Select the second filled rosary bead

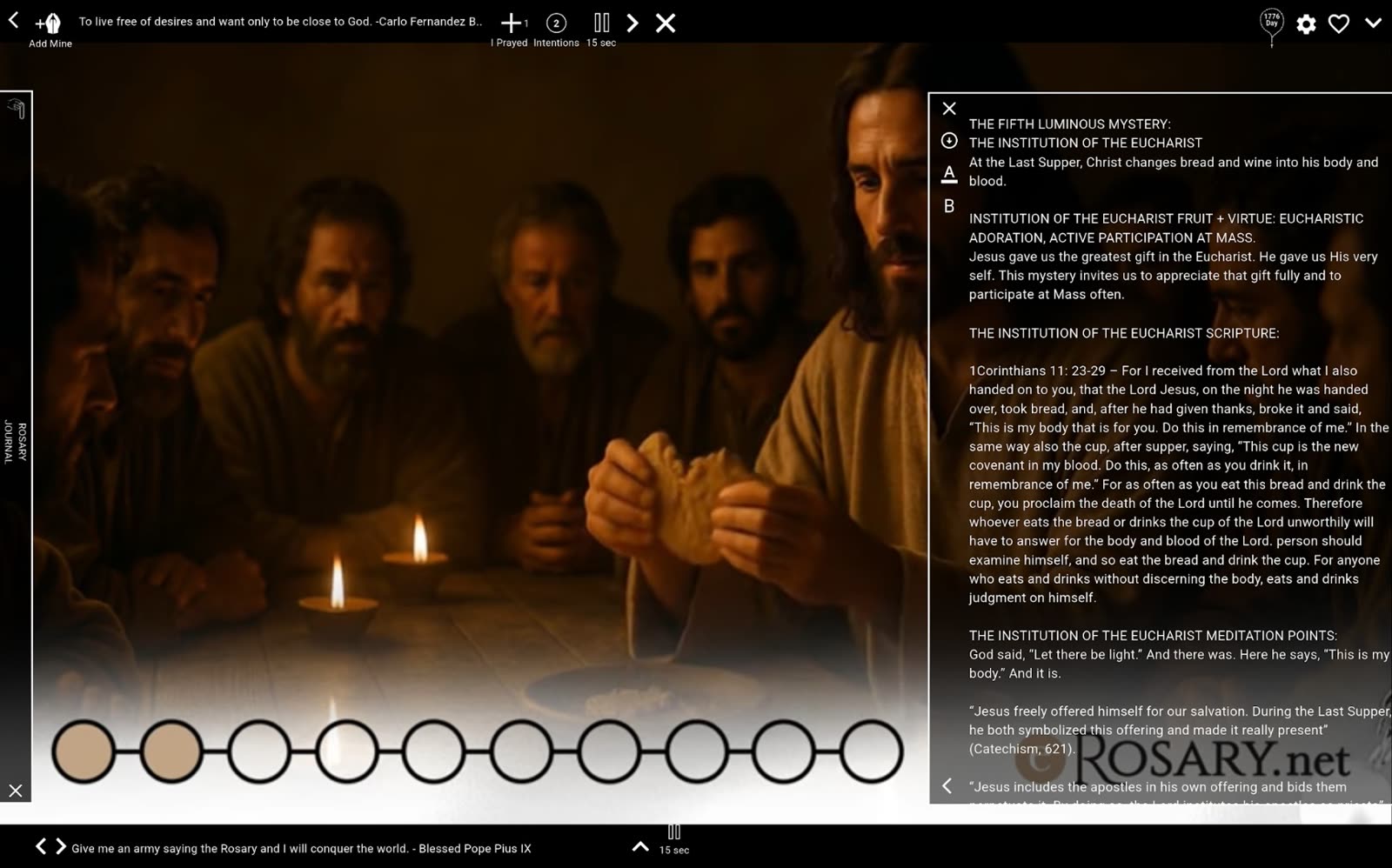(171, 751)
